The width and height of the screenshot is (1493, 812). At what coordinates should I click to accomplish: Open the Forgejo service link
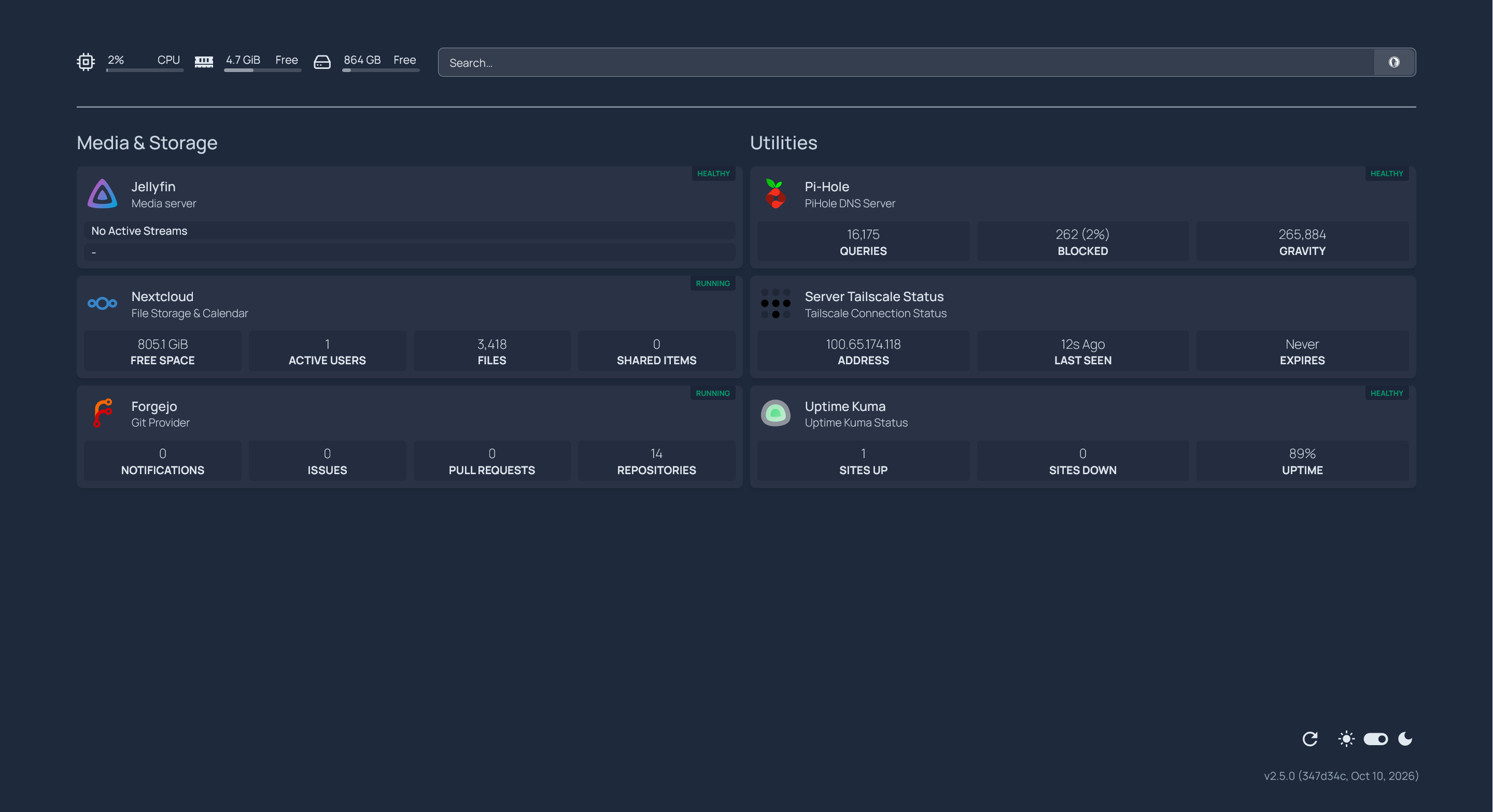click(x=154, y=406)
